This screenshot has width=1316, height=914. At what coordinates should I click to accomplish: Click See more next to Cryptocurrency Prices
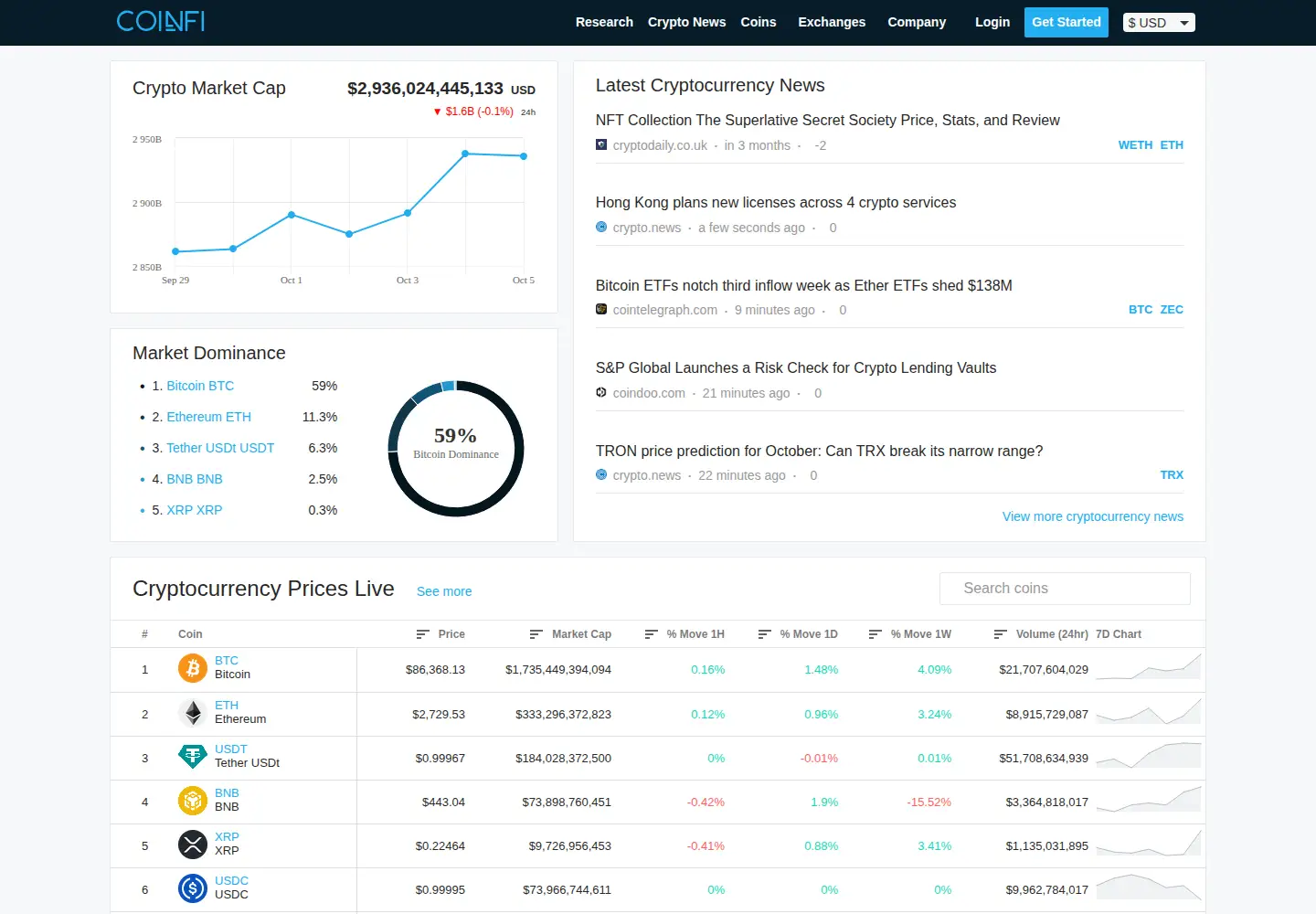pyautogui.click(x=444, y=591)
